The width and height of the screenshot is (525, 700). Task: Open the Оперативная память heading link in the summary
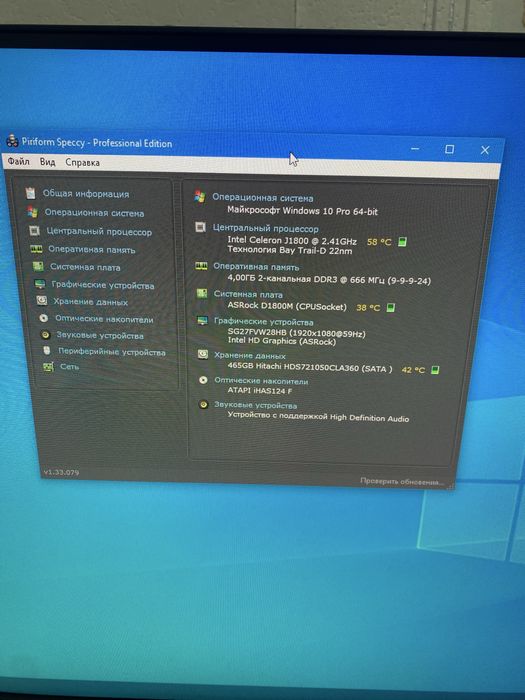click(x=256, y=267)
